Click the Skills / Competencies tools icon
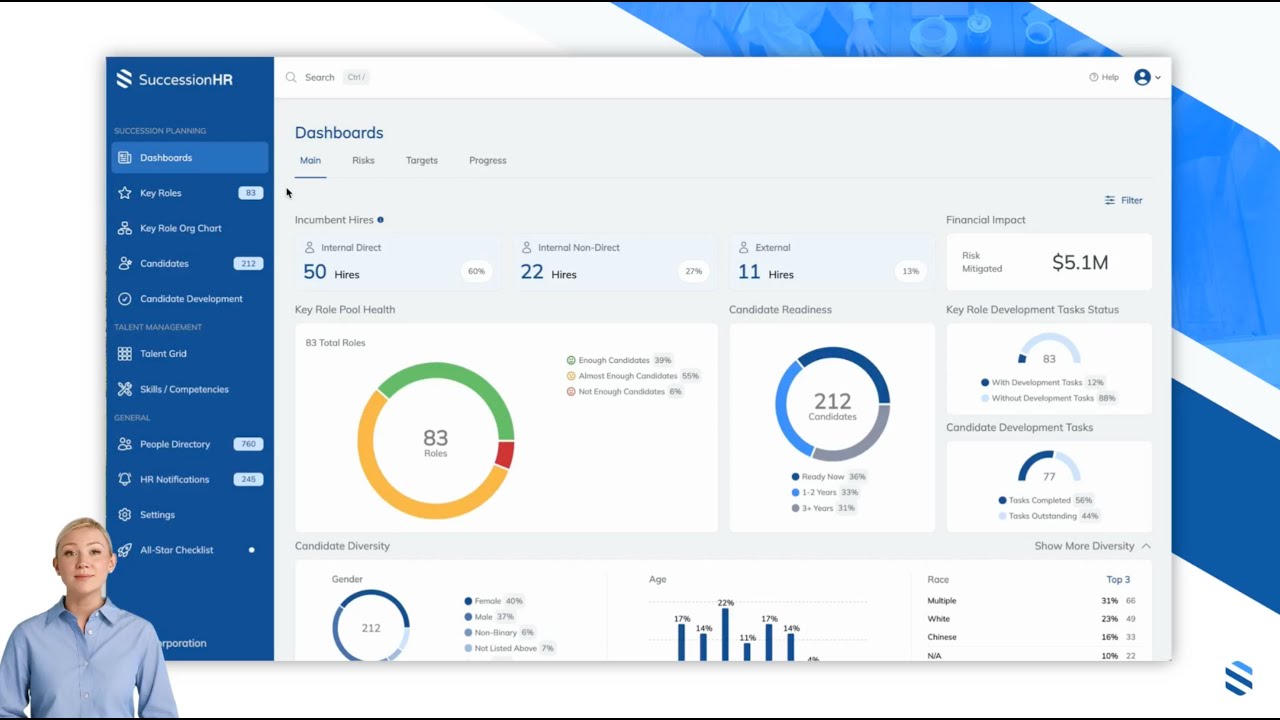Viewport: 1280px width, 720px height. (124, 389)
